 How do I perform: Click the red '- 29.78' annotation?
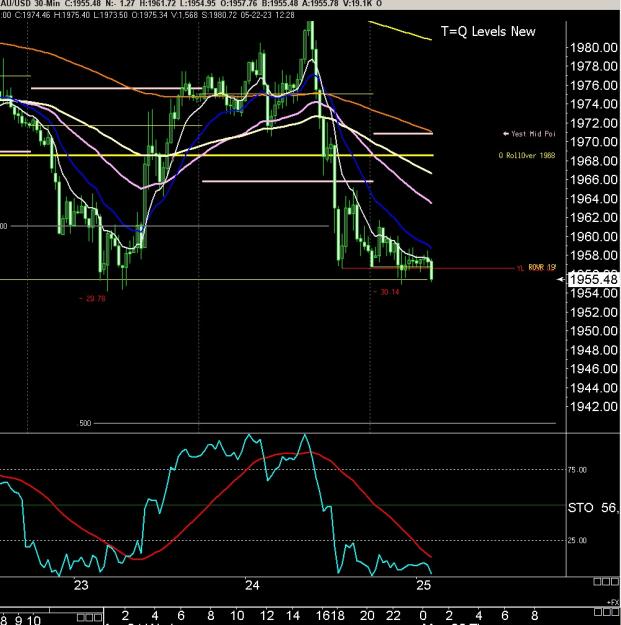pos(92,299)
